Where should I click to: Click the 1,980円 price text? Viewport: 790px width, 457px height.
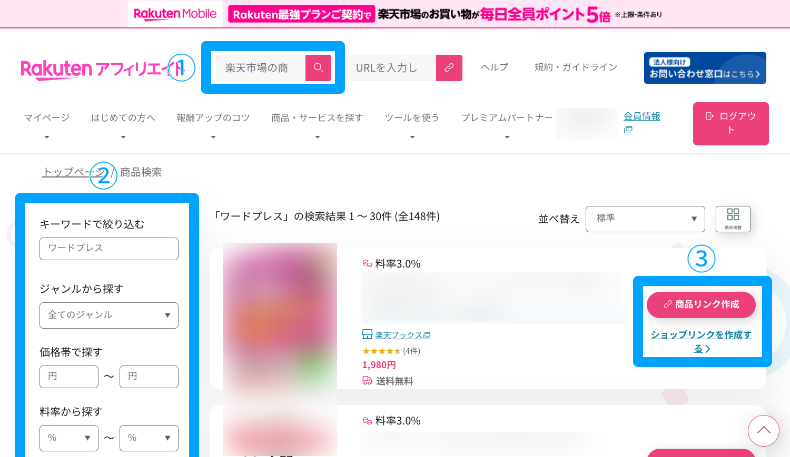(x=379, y=365)
